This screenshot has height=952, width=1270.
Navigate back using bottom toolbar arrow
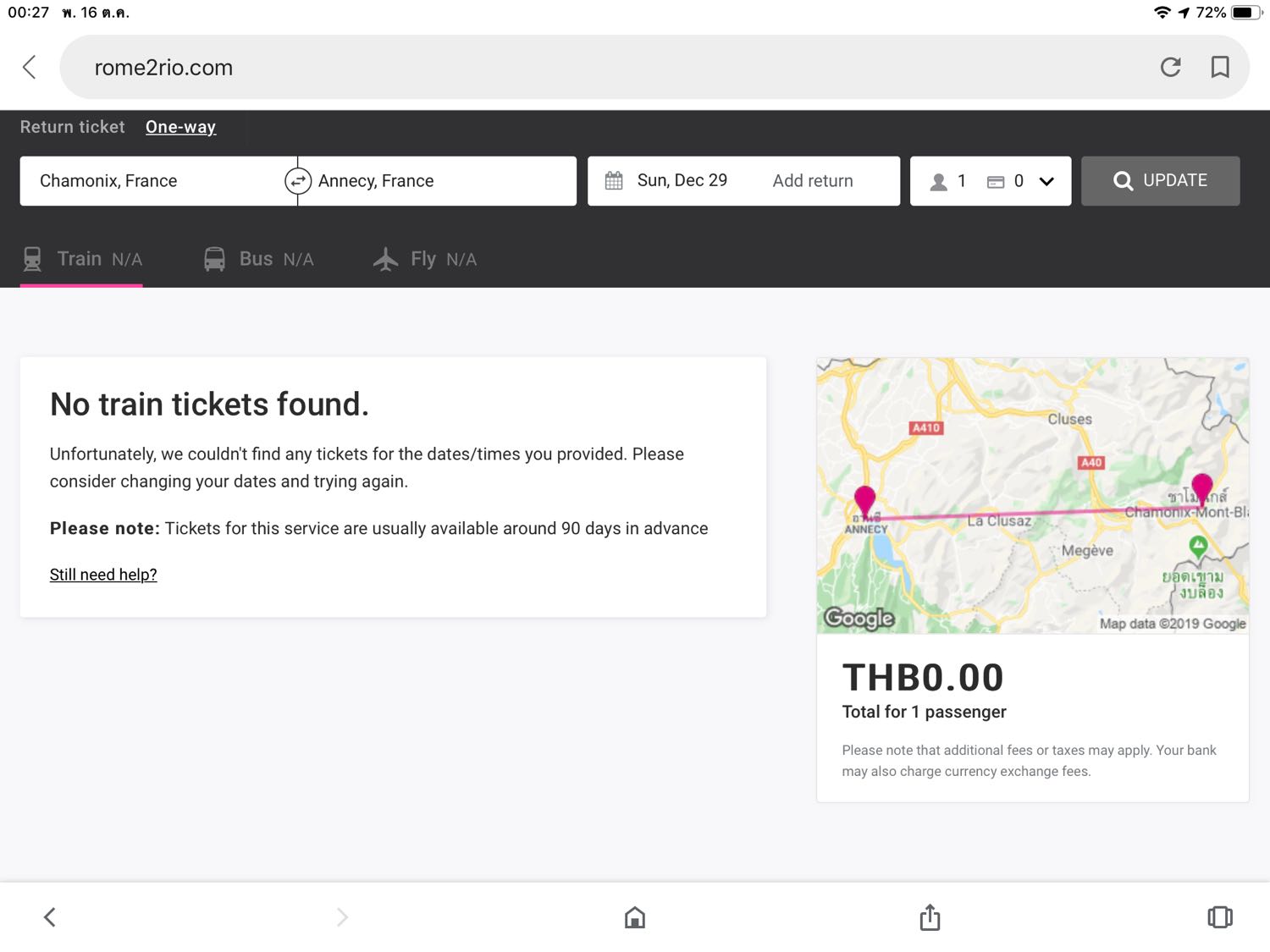[x=50, y=917]
